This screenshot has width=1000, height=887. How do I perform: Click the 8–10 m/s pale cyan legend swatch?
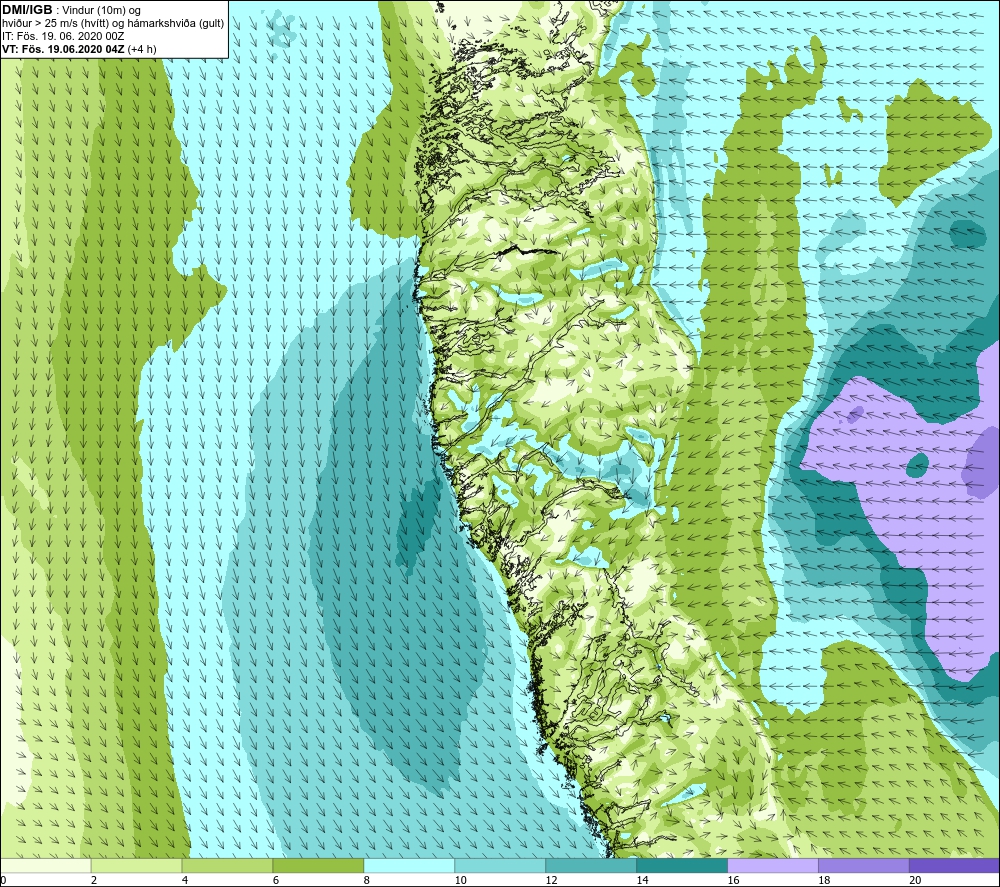(x=409, y=866)
